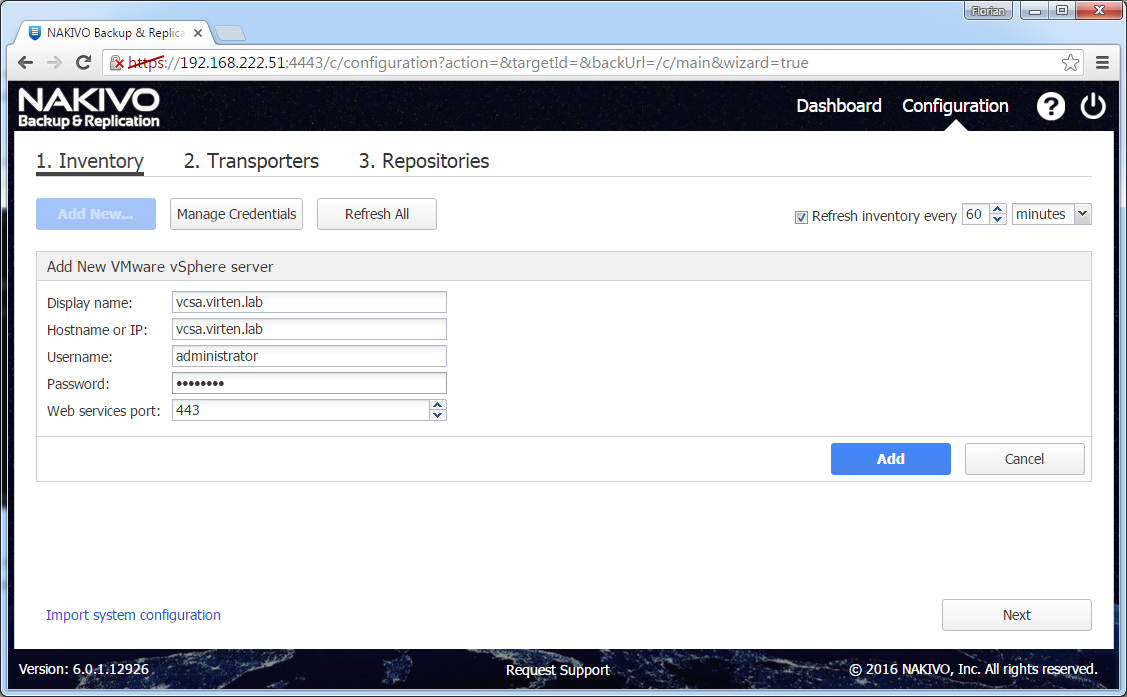Click Refresh All button
The width and height of the screenshot is (1127, 697).
click(377, 214)
